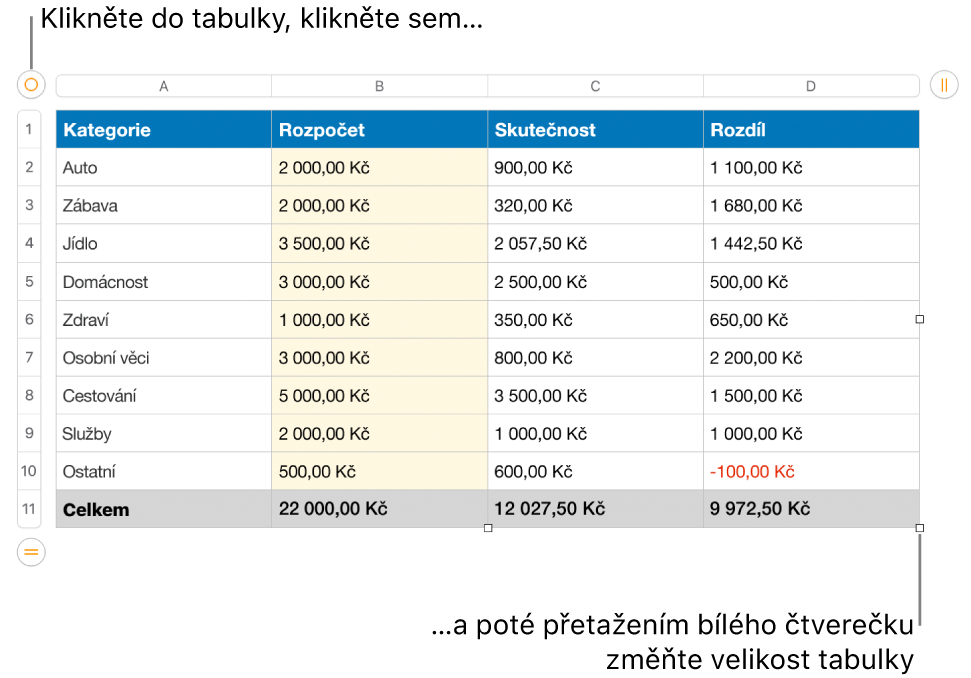Select column B header tab
The height and width of the screenshot is (678, 971).
click(380, 86)
